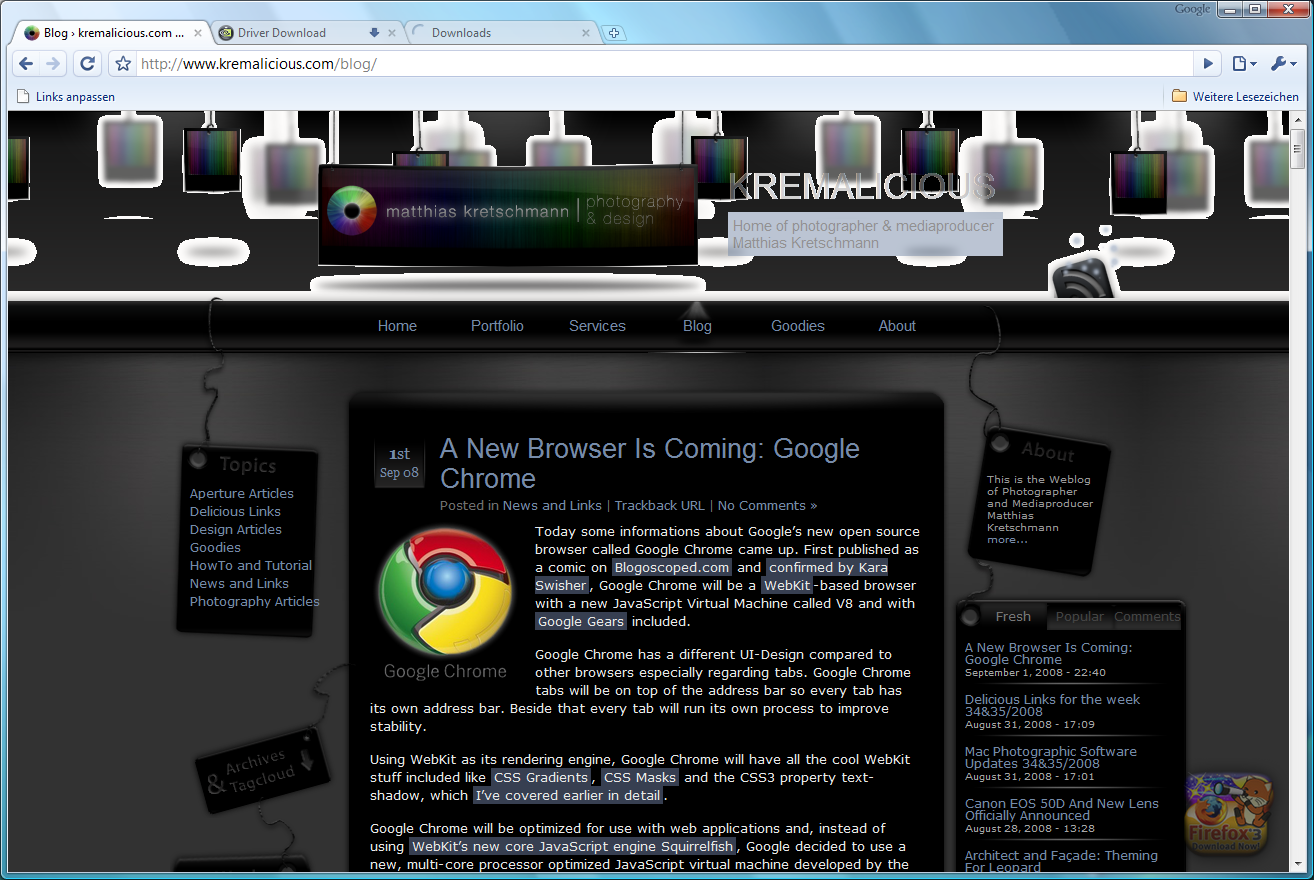This screenshot has height=880, width=1314.
Task: Close the Driver Download tab
Action: pyautogui.click(x=392, y=33)
